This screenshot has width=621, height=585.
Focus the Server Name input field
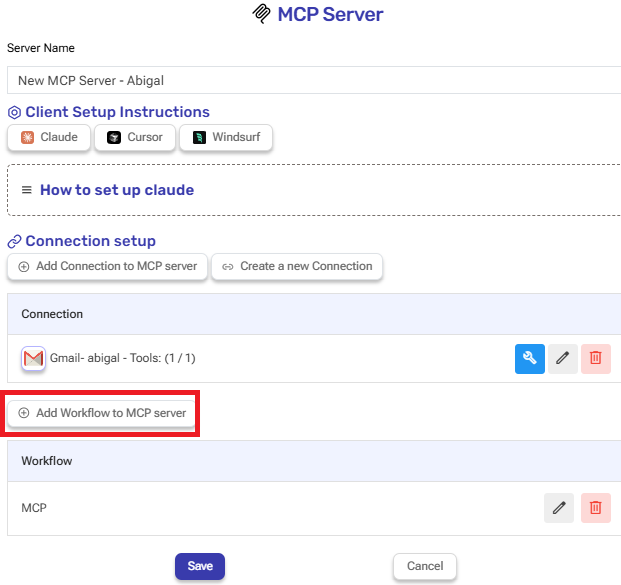[x=312, y=81]
